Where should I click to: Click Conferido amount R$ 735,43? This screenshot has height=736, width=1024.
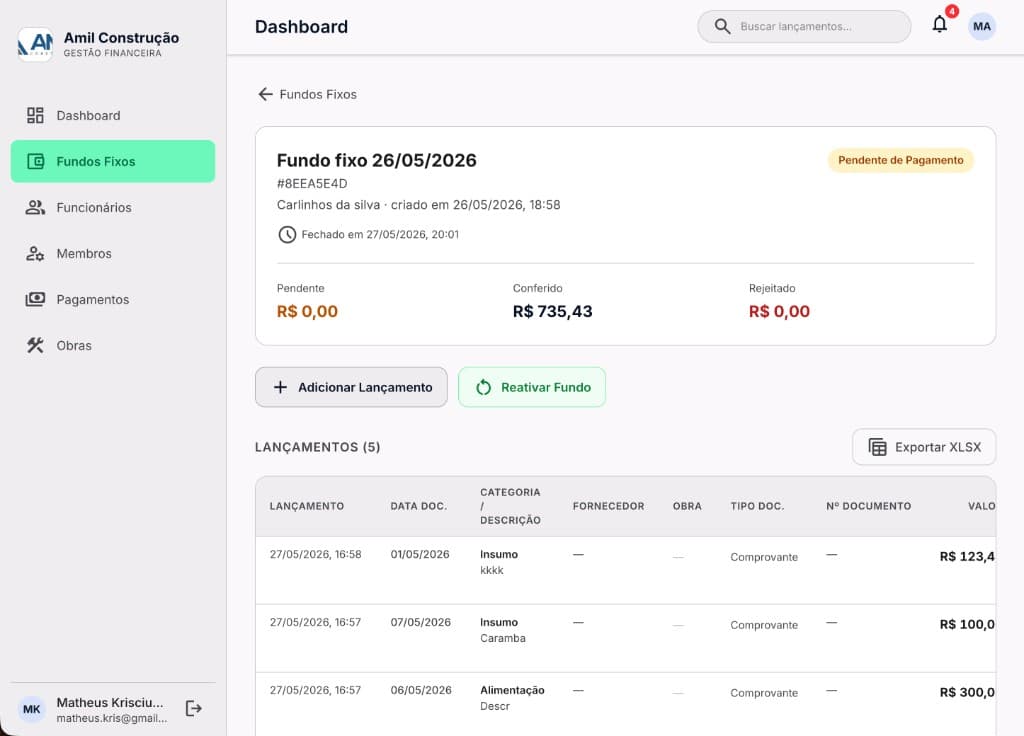(552, 312)
